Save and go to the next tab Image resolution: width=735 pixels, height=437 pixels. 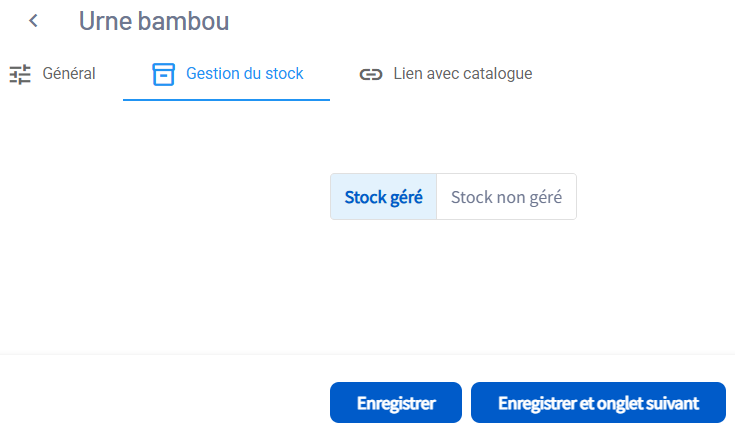point(597,403)
